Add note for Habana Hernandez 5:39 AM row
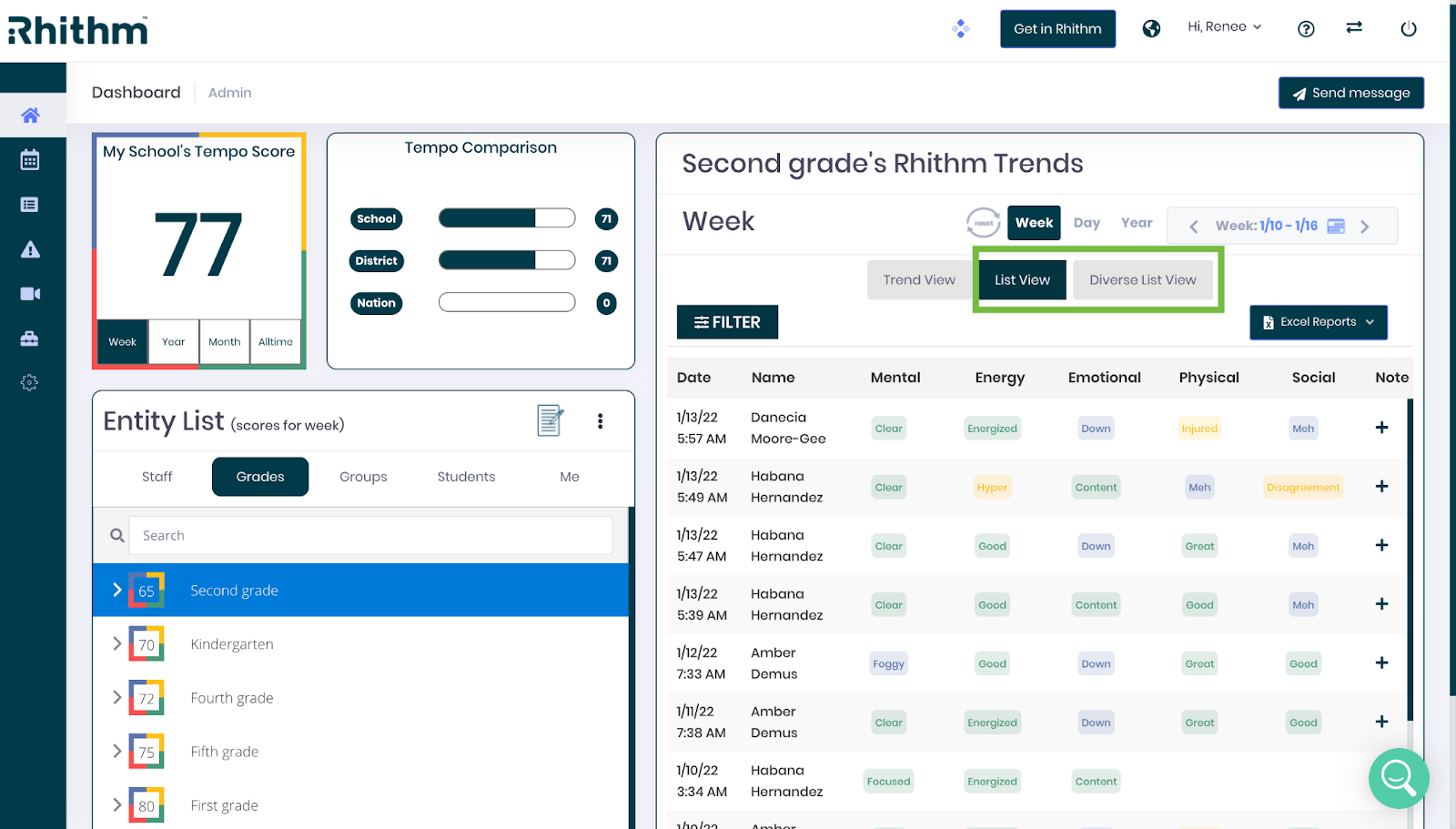 click(x=1381, y=604)
